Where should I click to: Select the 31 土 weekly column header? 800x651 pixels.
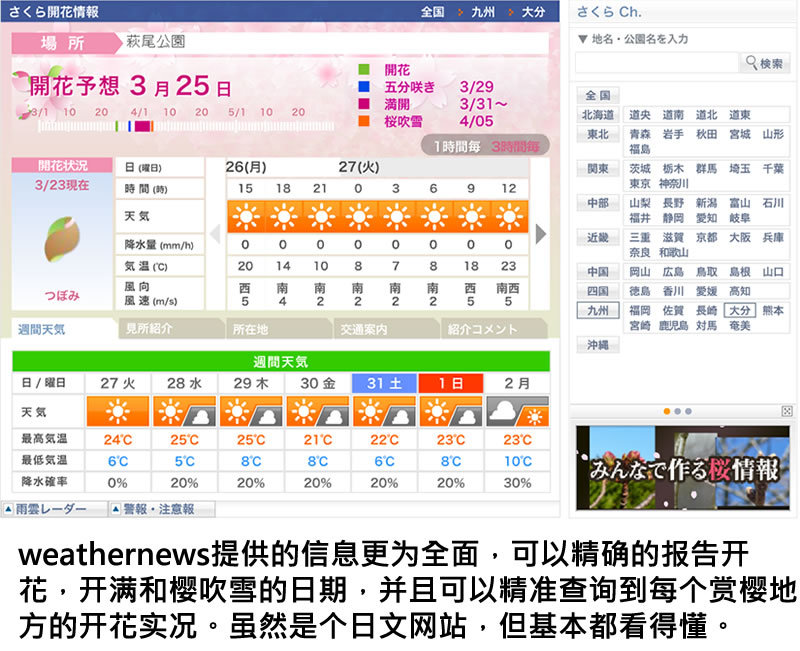pos(384,383)
